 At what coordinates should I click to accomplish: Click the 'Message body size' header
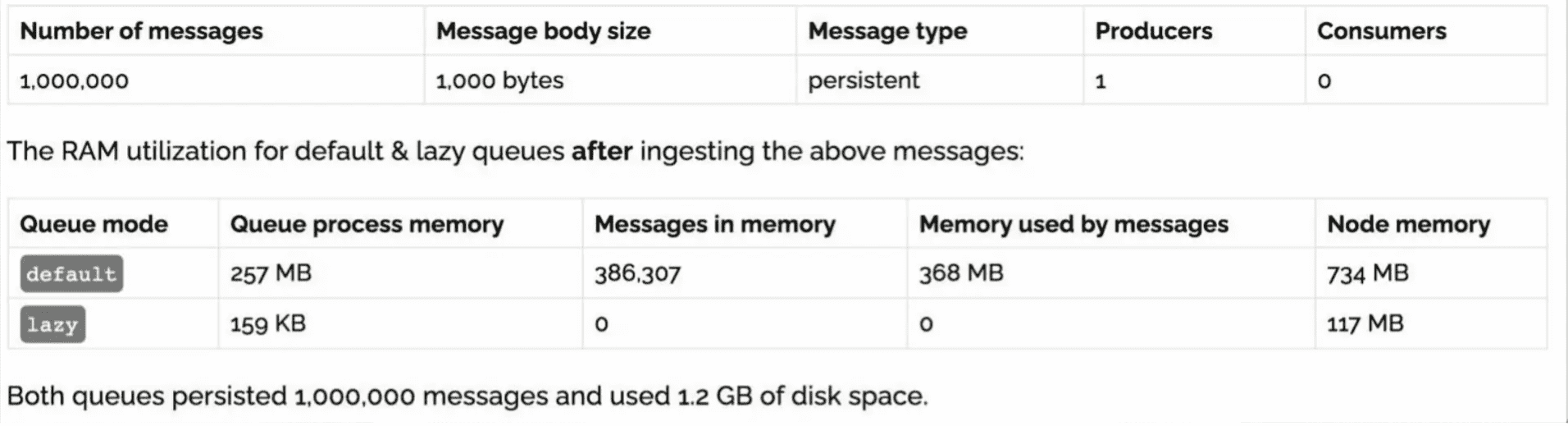(543, 31)
